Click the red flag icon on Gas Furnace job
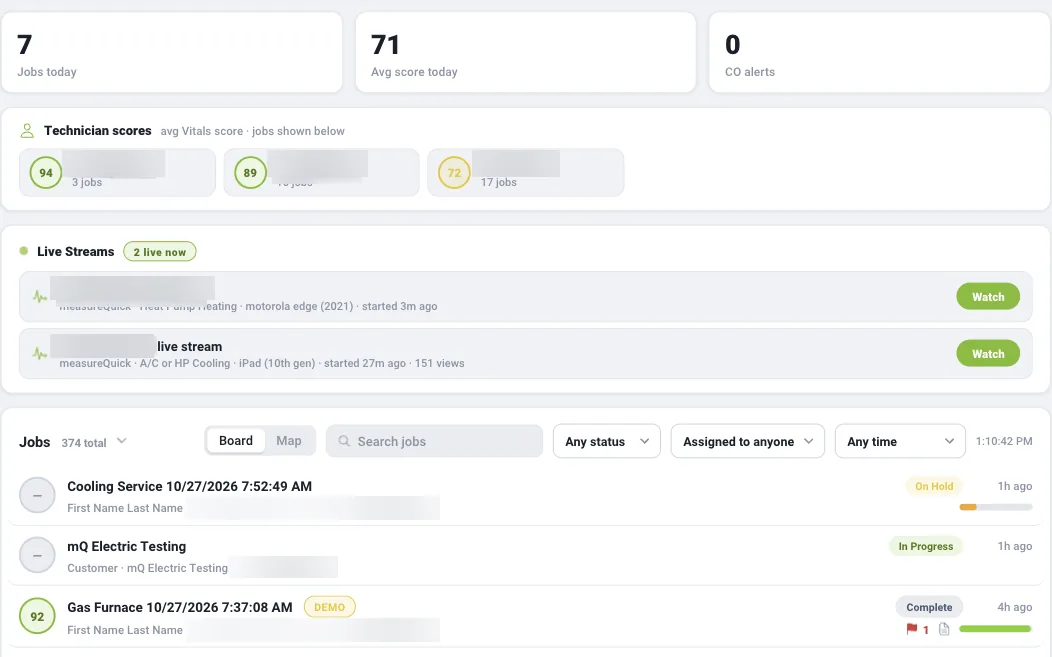 (x=912, y=629)
